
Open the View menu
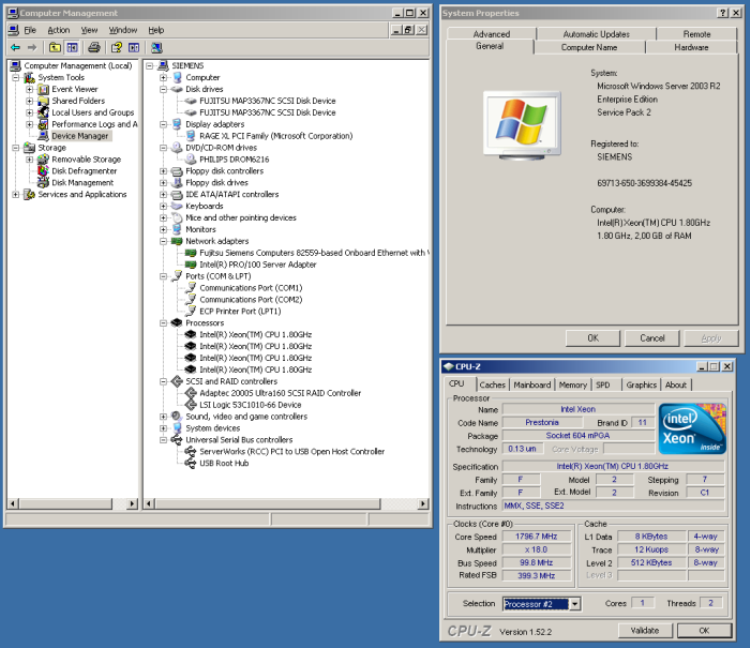point(89,30)
